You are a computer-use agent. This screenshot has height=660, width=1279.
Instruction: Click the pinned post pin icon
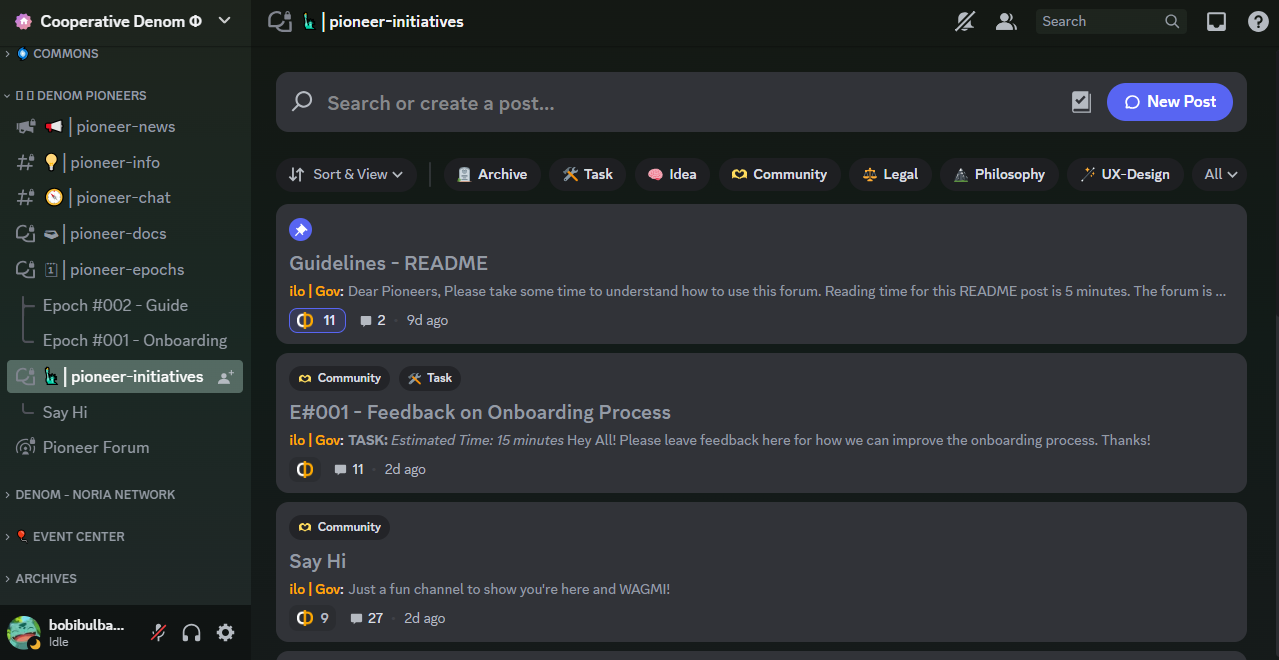pyautogui.click(x=300, y=230)
